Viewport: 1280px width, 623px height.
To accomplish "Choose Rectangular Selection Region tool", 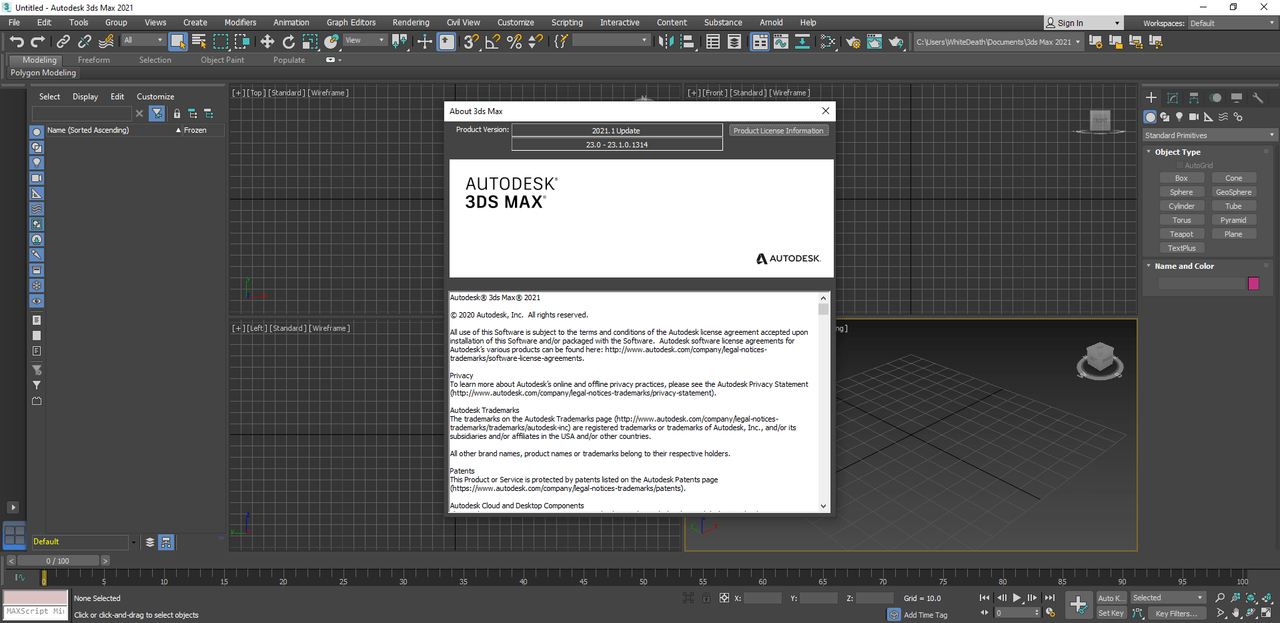I will click(x=220, y=41).
